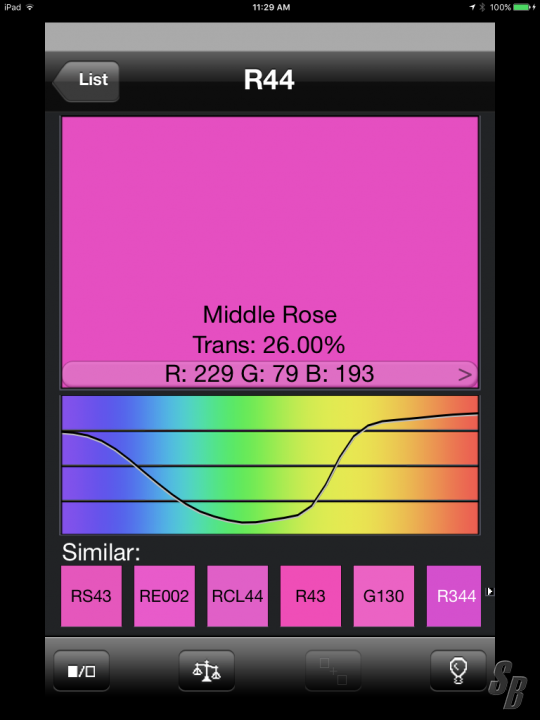Tap the Wi-Fi icon beside iPad label
The height and width of the screenshot is (720, 540).
30,7
